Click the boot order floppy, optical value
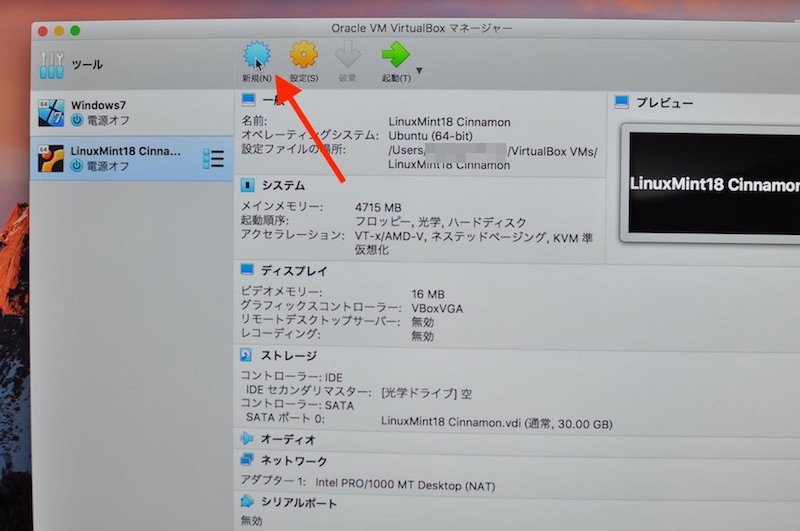 (x=440, y=222)
